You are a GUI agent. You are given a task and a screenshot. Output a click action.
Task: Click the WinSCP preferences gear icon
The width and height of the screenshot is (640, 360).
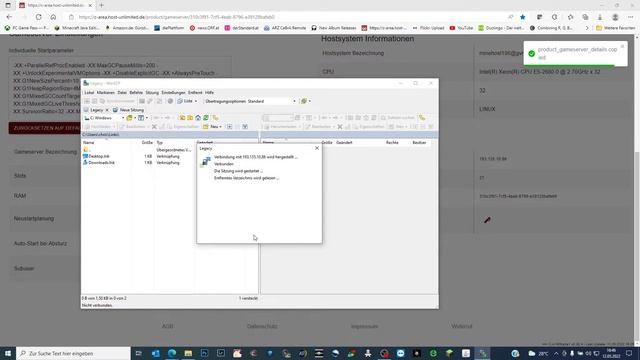170,101
